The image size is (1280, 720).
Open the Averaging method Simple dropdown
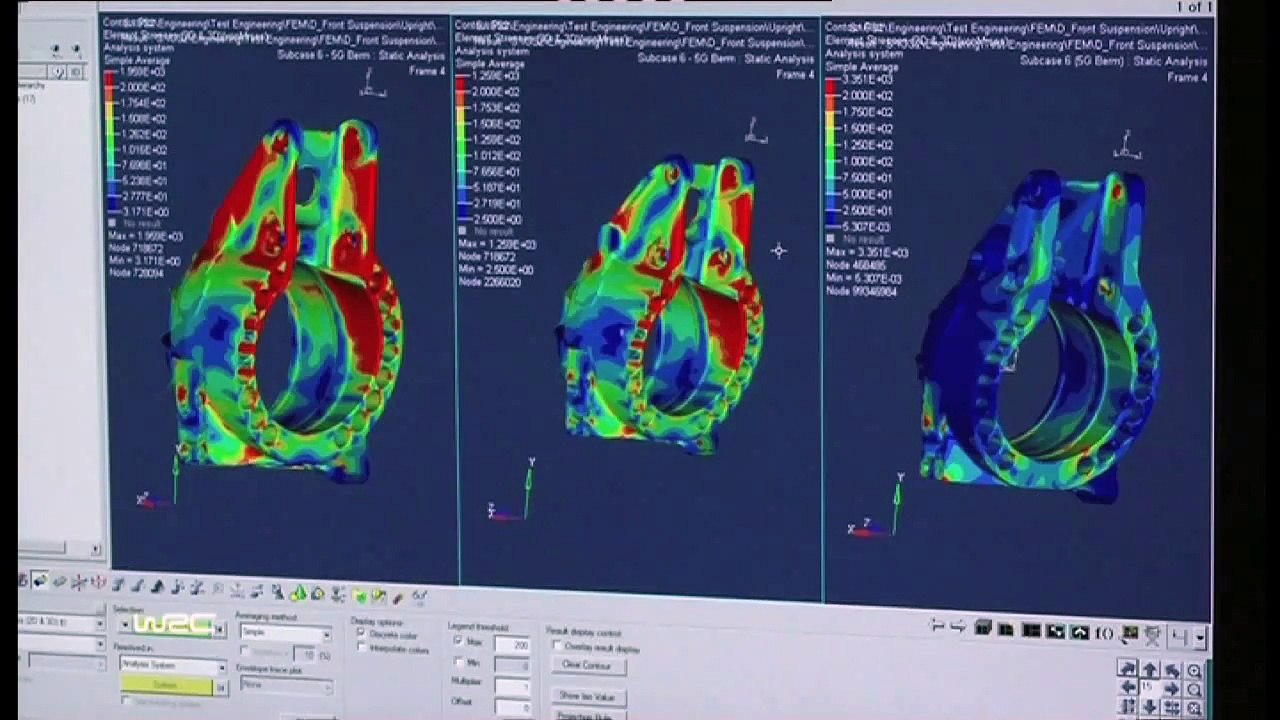[285, 633]
